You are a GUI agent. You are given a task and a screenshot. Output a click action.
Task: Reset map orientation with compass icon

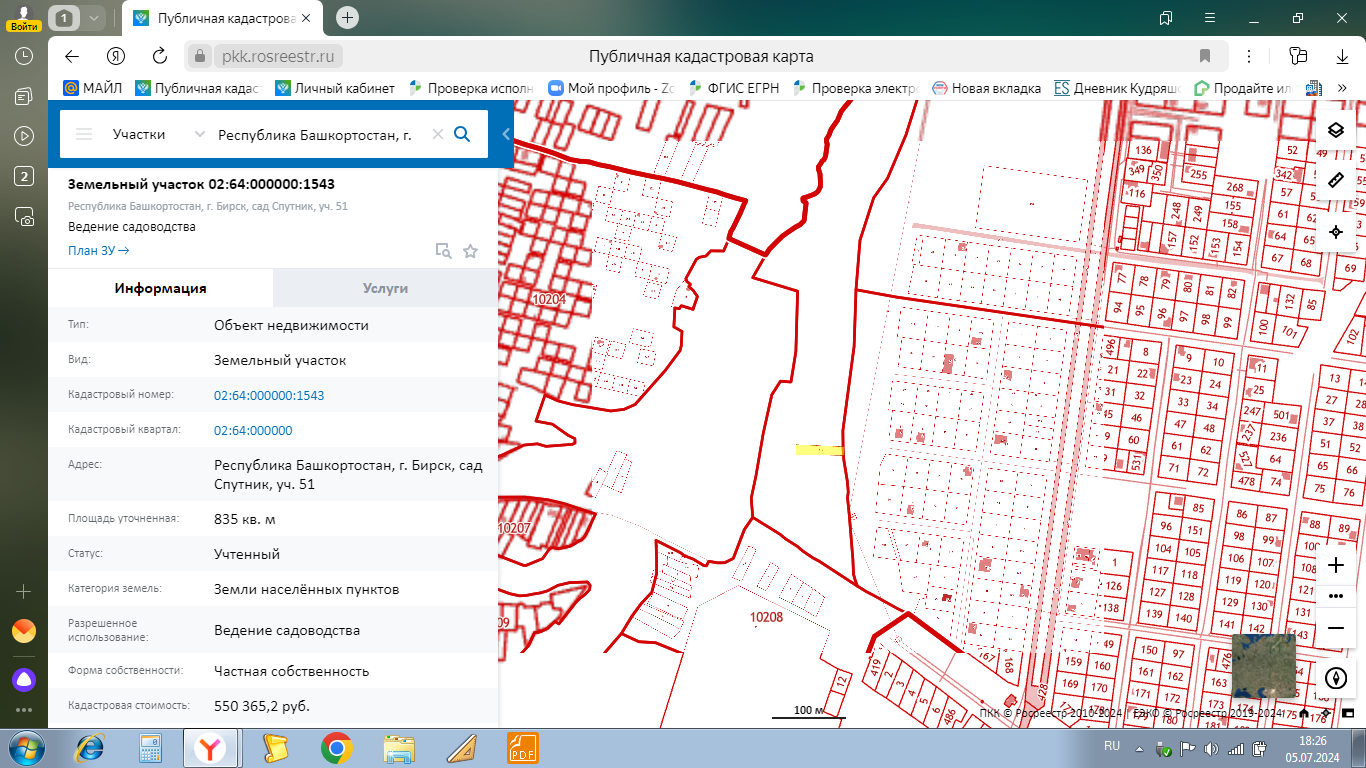[1335, 678]
